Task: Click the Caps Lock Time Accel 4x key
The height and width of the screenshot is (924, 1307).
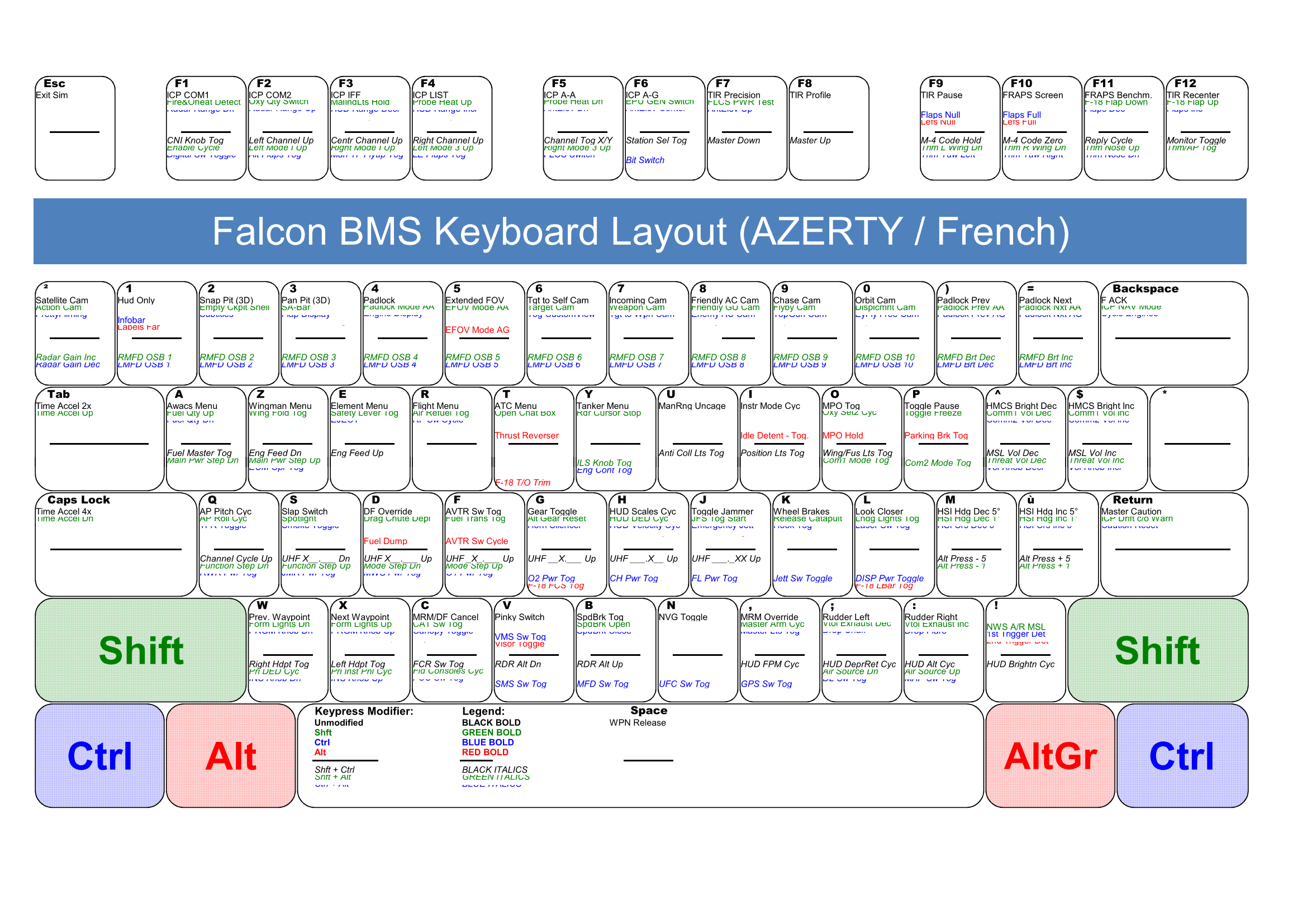Action: pos(116,545)
